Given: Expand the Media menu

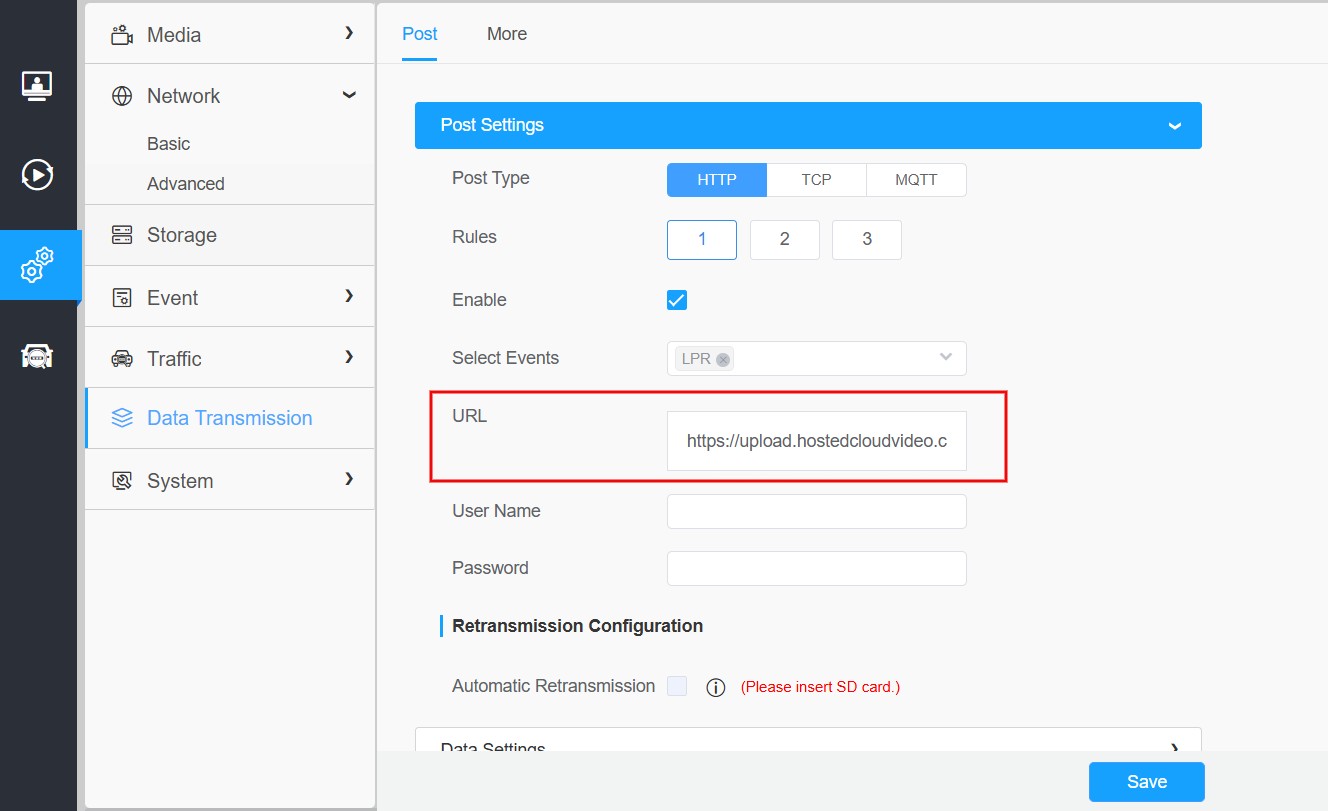Looking at the screenshot, I should 229,35.
